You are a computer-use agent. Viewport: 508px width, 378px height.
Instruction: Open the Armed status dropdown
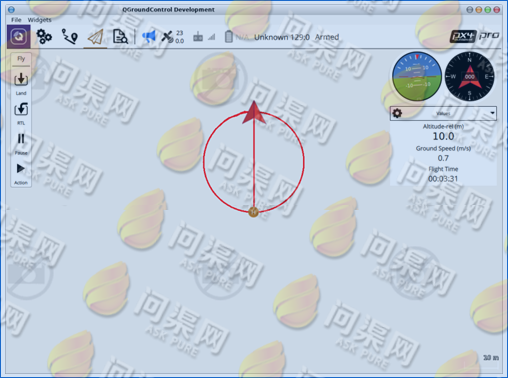(327, 37)
